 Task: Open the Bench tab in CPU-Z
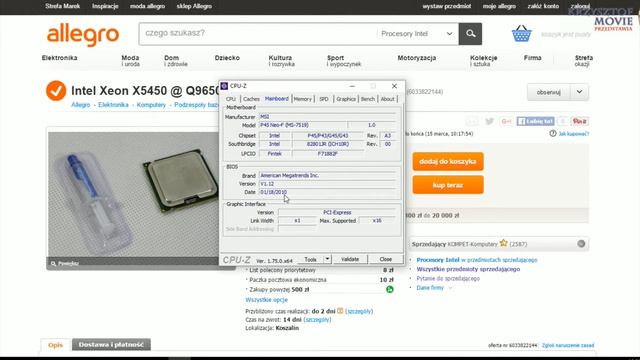[368, 99]
